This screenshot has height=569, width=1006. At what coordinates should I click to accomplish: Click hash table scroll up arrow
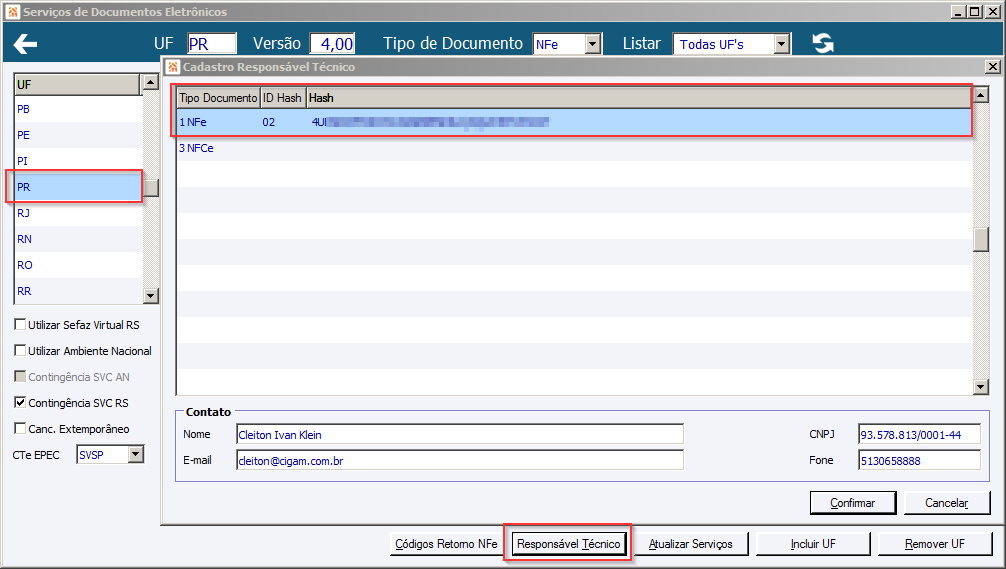pyautogui.click(x=980, y=96)
